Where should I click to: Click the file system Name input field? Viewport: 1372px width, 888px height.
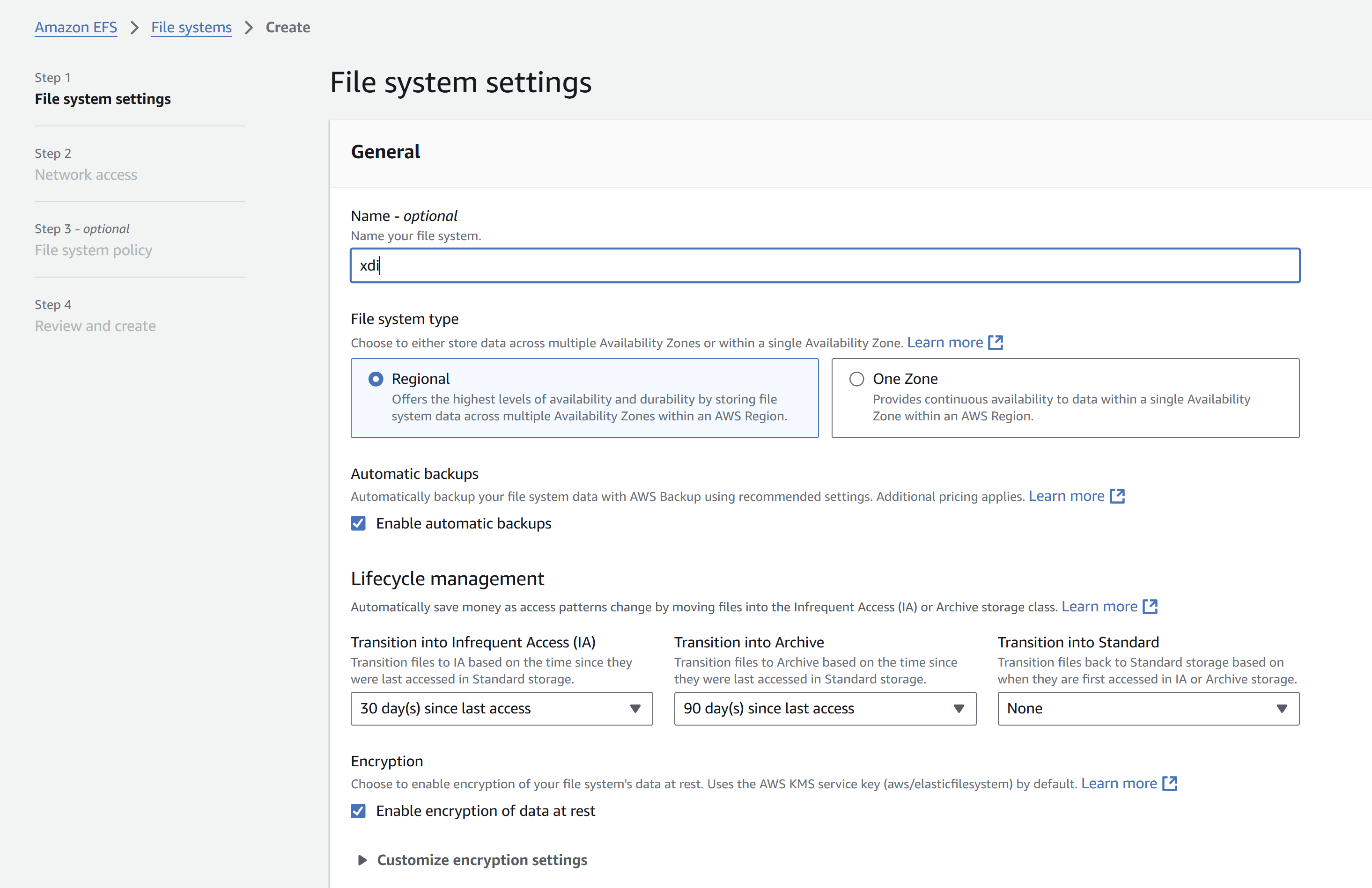[x=824, y=265]
